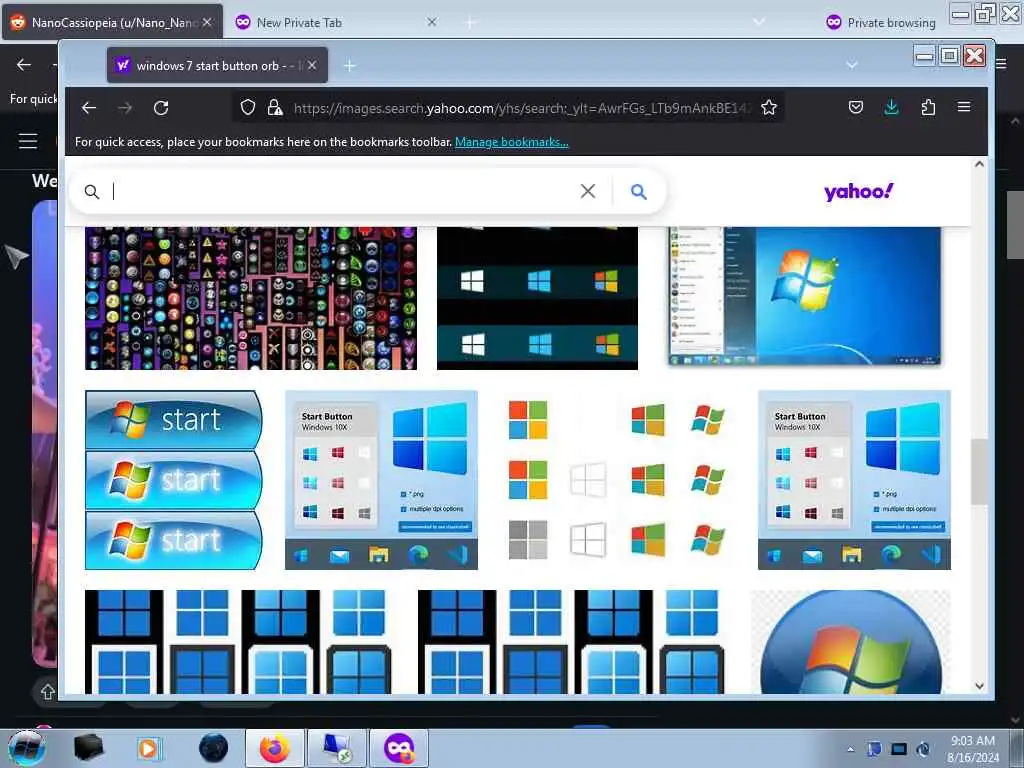Clear the Yahoo search box with X
Screen dimensions: 1024x768
coord(588,191)
